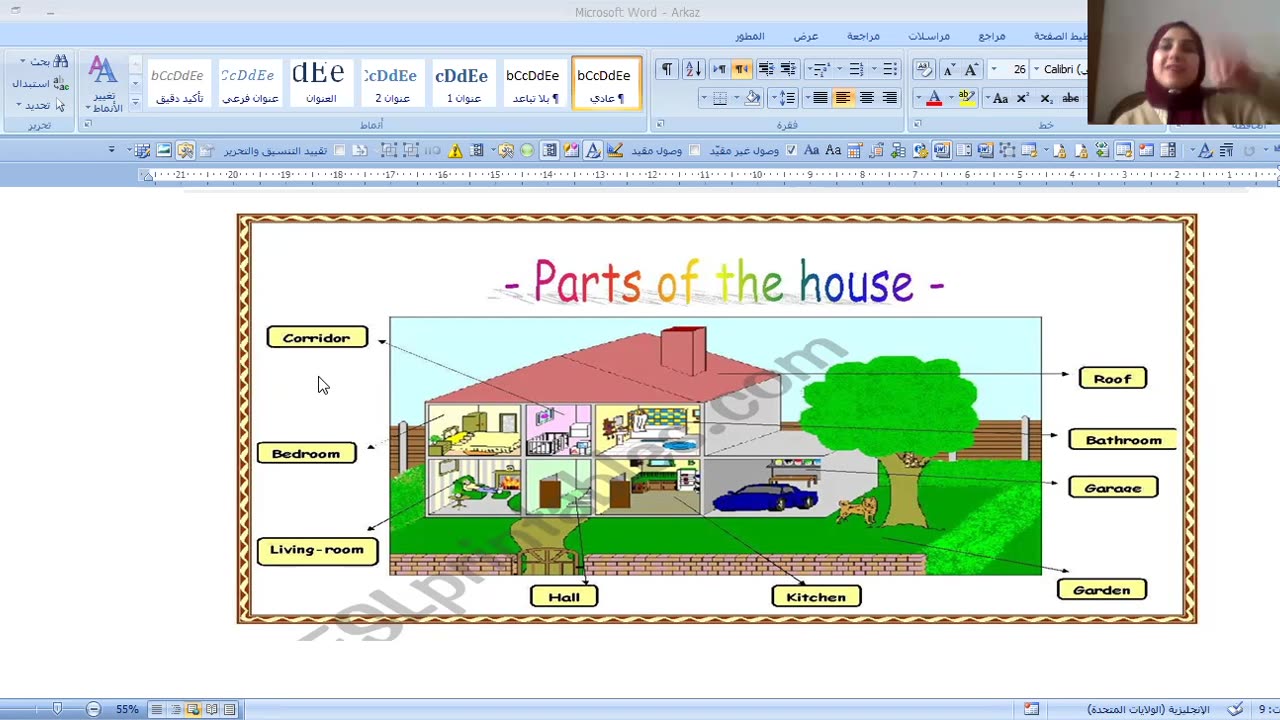Set right-to-left text direction
This screenshot has width=1280, height=720.
(x=741, y=69)
